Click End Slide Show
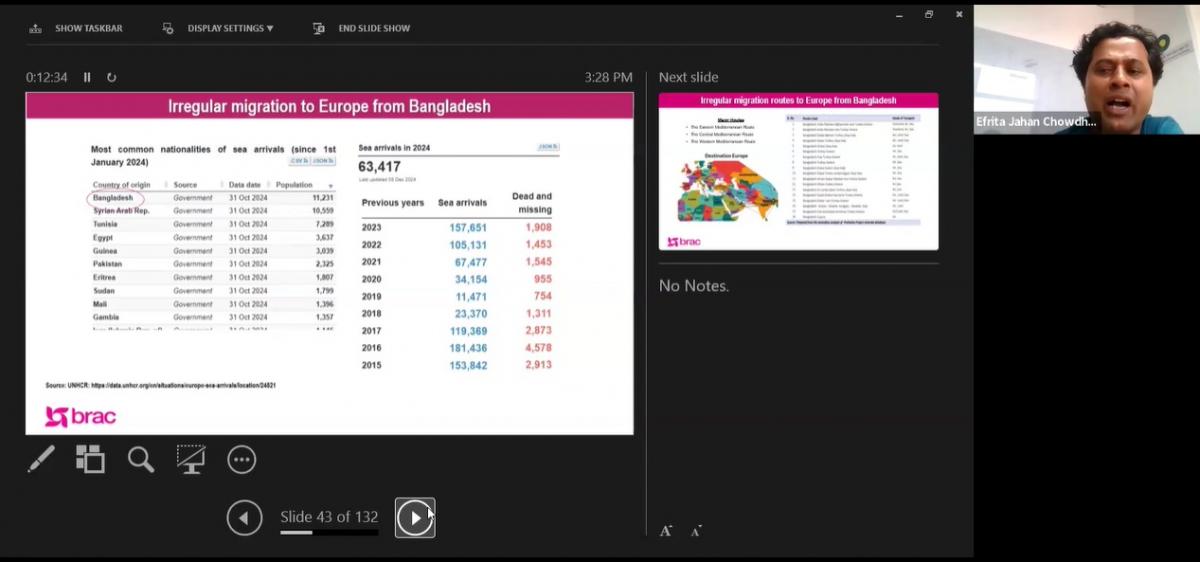Viewport: 1200px width, 562px height. 362,28
